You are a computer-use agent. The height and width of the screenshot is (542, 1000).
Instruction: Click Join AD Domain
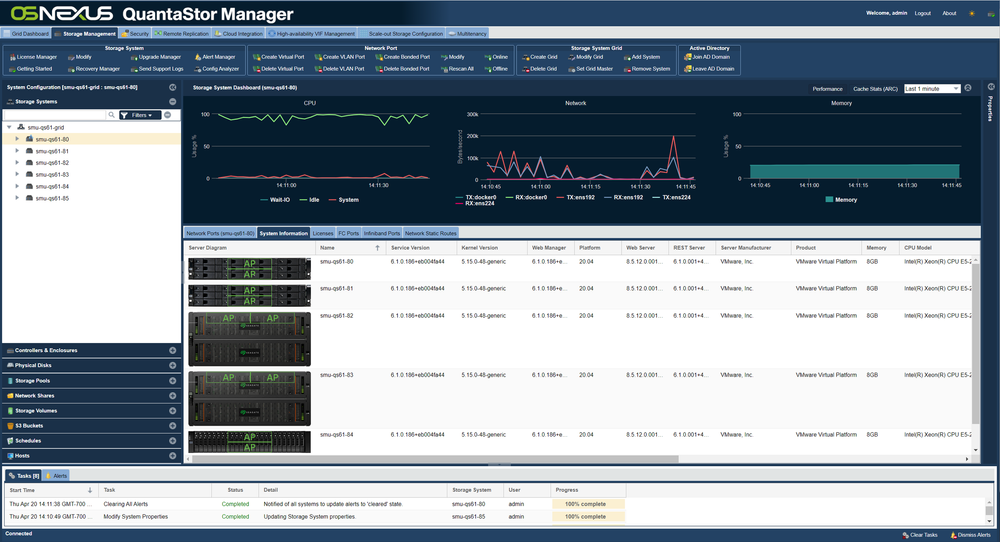(707, 57)
